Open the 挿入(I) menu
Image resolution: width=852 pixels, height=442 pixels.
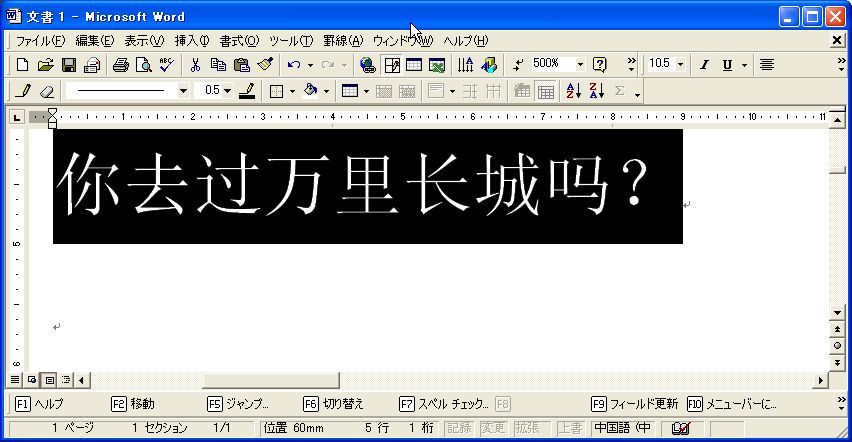[x=192, y=40]
